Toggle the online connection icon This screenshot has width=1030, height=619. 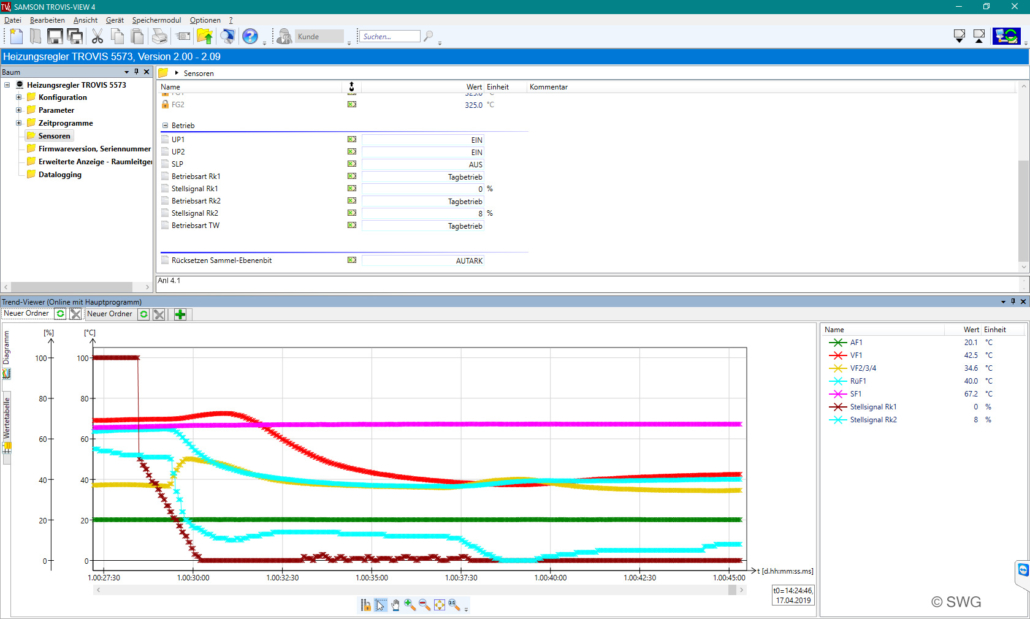click(x=1006, y=36)
